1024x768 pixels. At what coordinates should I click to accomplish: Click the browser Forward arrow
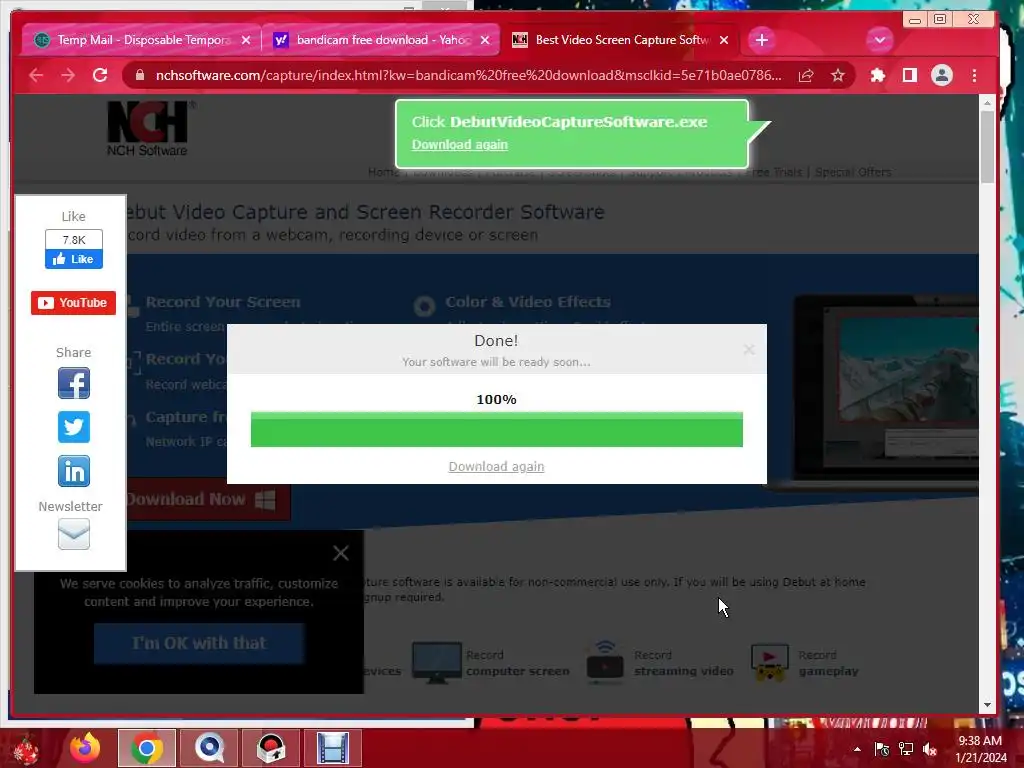click(68, 75)
